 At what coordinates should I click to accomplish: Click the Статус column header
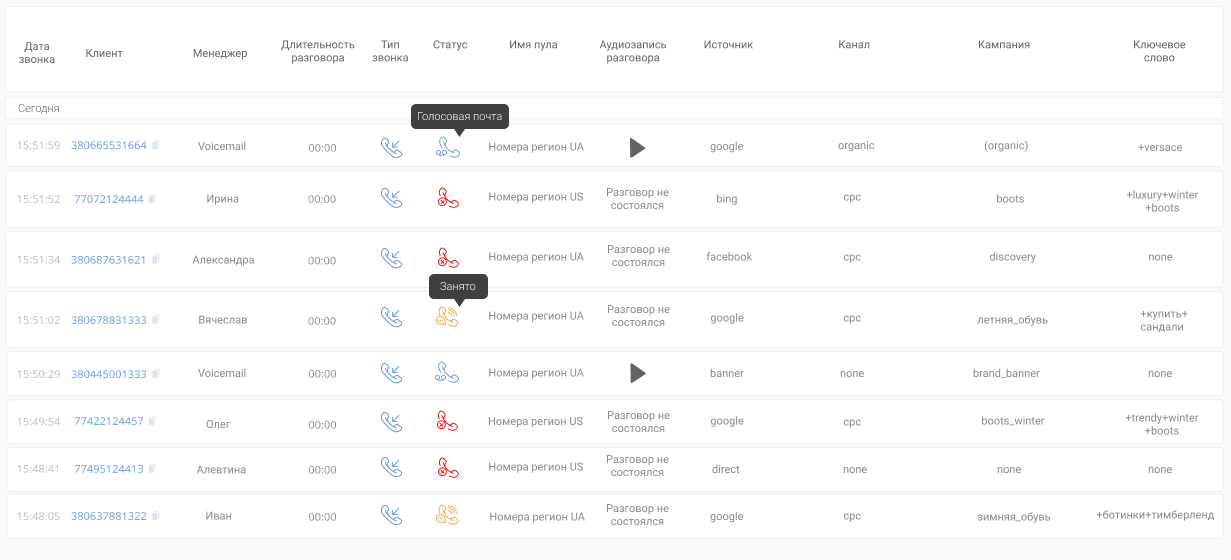[450, 45]
